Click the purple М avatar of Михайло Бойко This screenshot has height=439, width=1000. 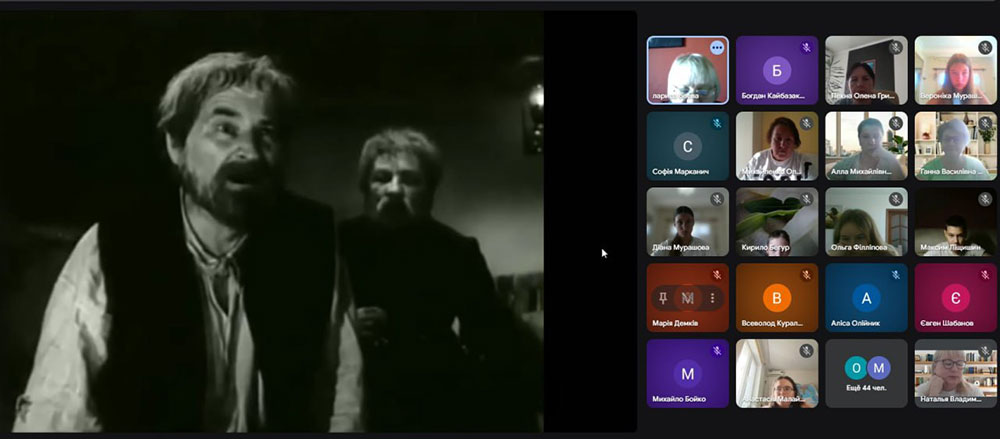[x=688, y=374]
